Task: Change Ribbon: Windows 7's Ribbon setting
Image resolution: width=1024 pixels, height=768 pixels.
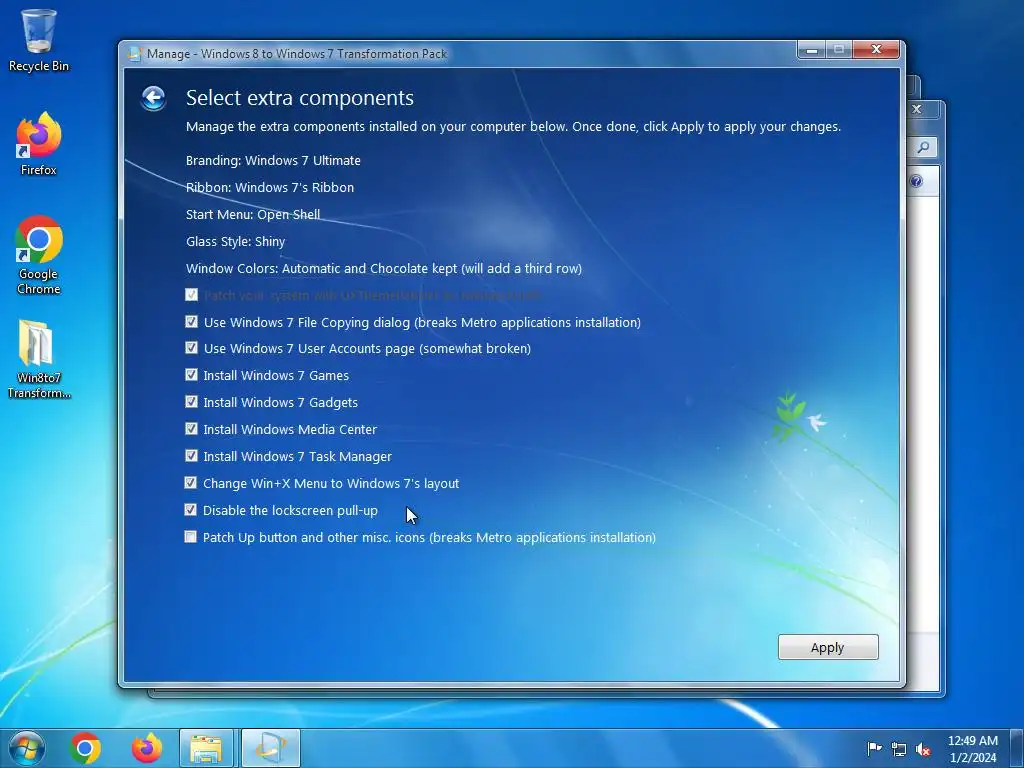Action: [270, 187]
